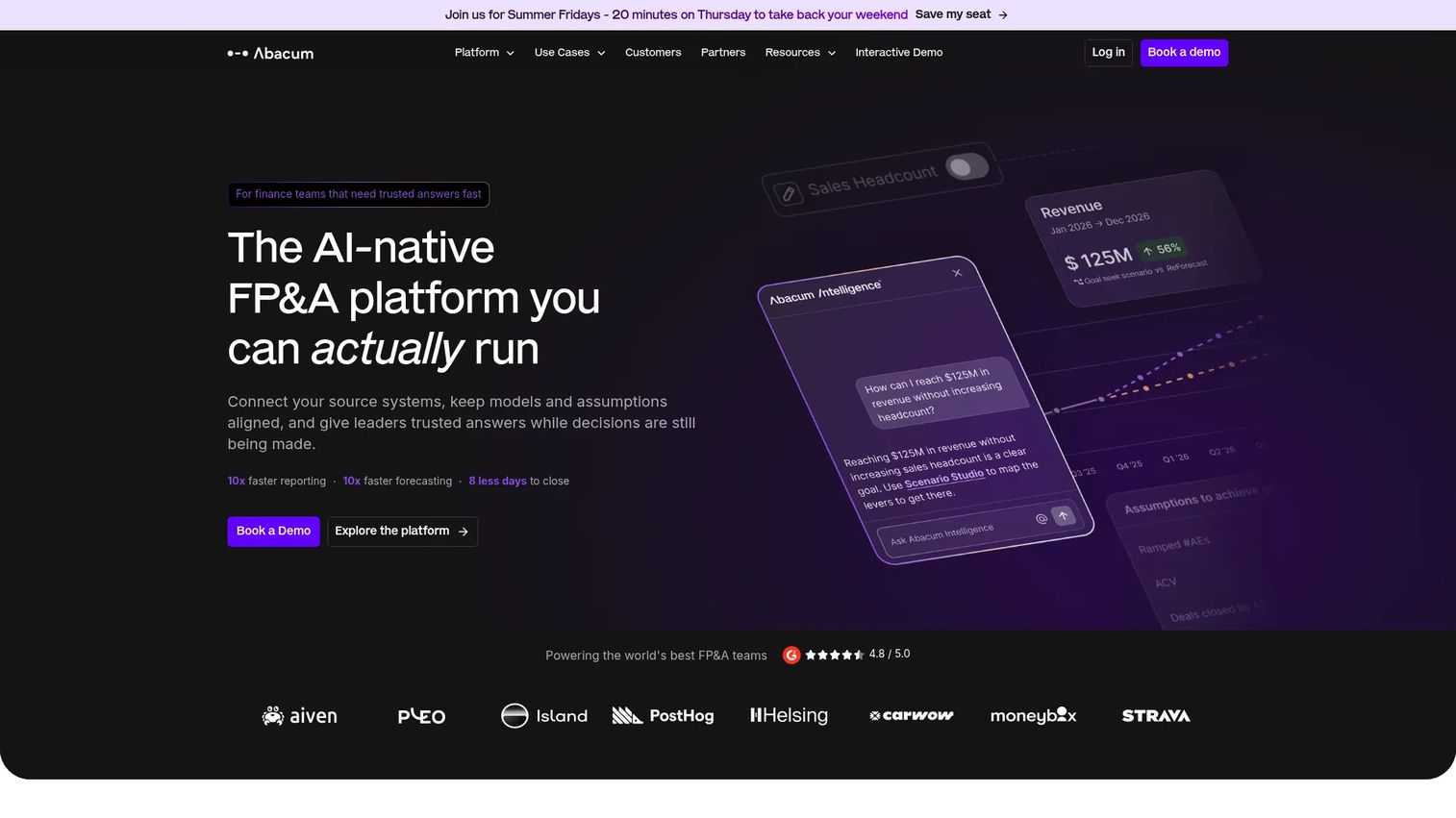This screenshot has height=818, width=1456.
Task: Click the Abacum logo in the header
Action: tap(270, 53)
